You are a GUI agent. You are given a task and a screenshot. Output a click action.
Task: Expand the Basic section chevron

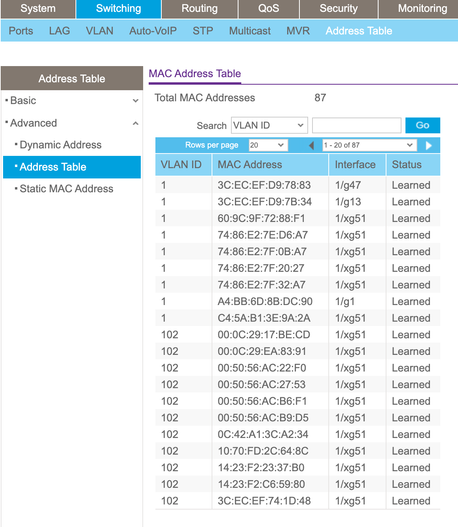135,100
